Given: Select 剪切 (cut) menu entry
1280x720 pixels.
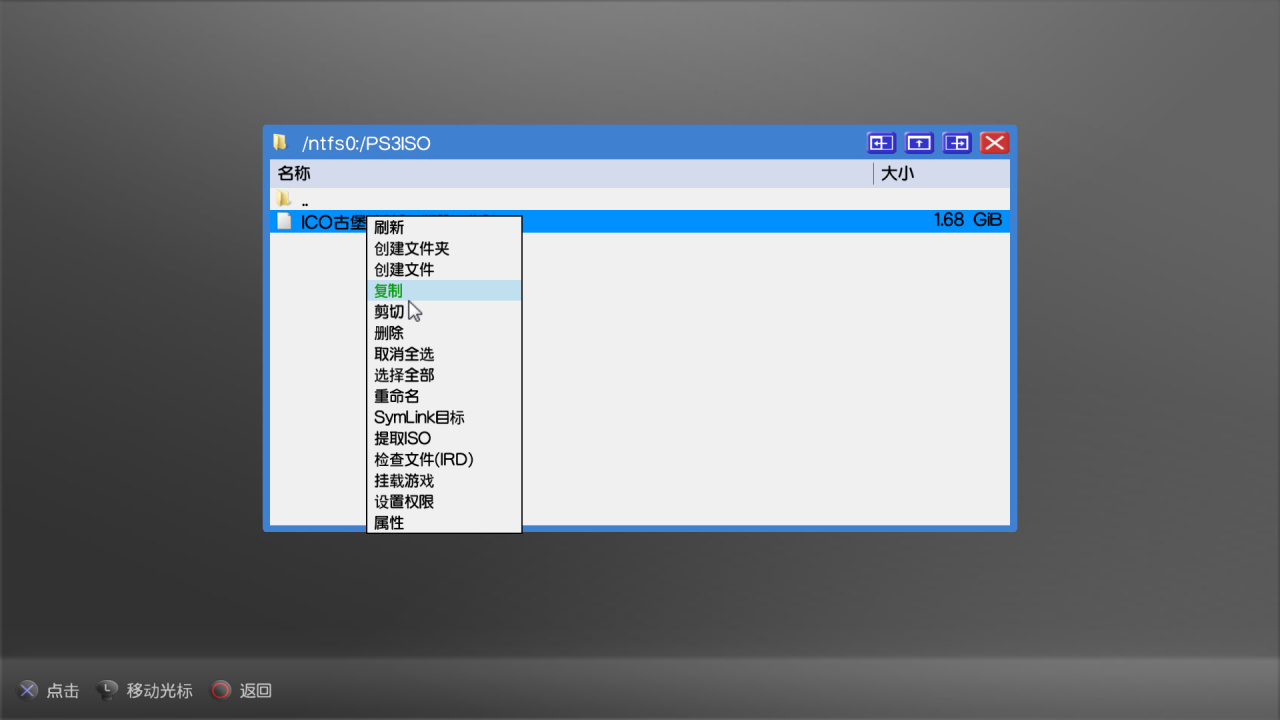Looking at the screenshot, I should 444,312.
